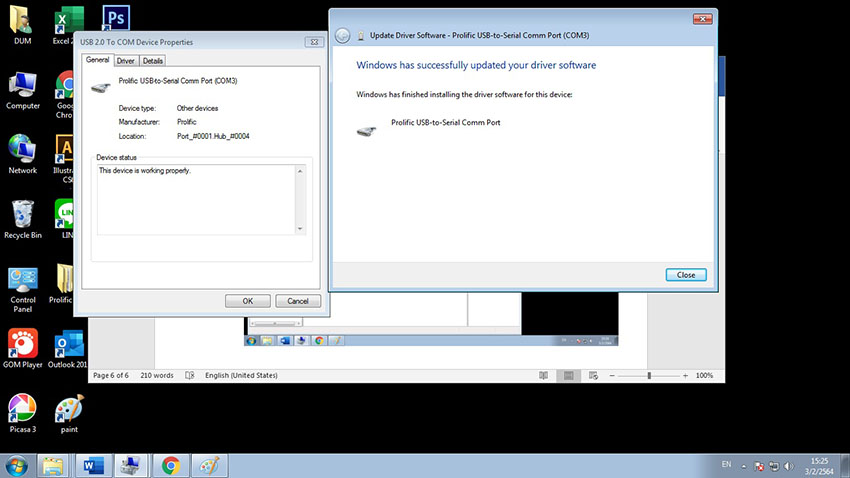Image resolution: width=850 pixels, height=478 pixels.
Task: Switch to Paint in the taskbar
Action: click(210, 466)
